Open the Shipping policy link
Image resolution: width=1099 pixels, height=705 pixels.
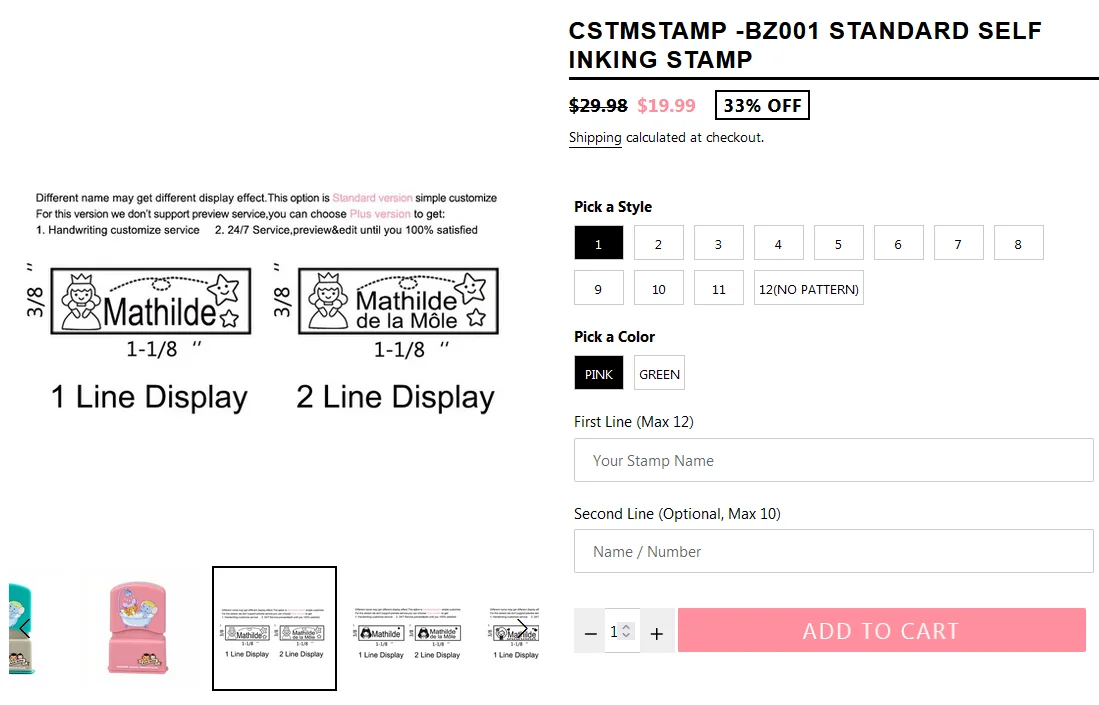(x=595, y=138)
